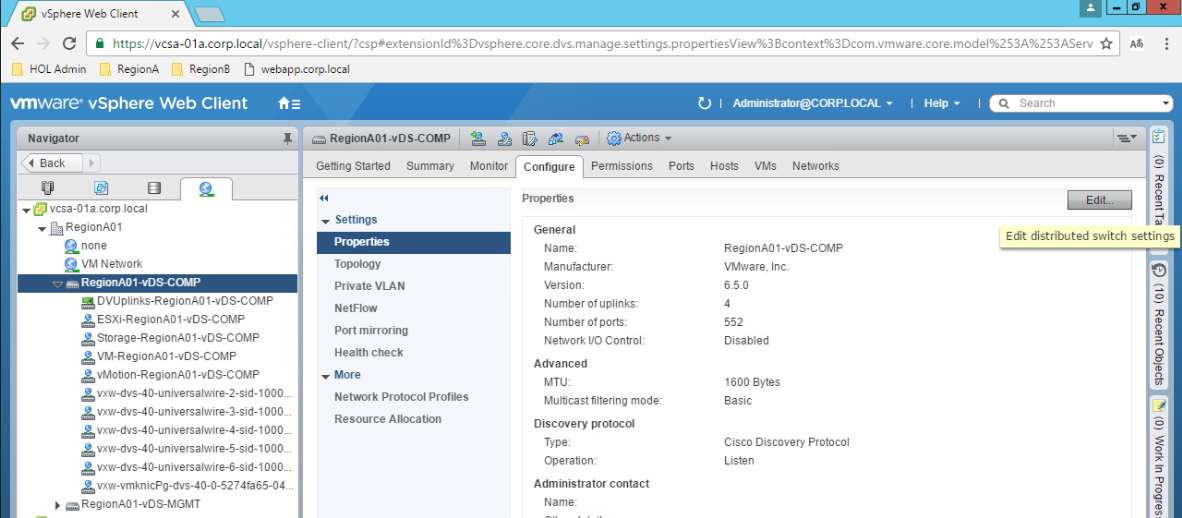This screenshot has width=1182, height=518.
Task: Collapse the RegionA01 datacenter node
Action: pyautogui.click(x=41, y=228)
